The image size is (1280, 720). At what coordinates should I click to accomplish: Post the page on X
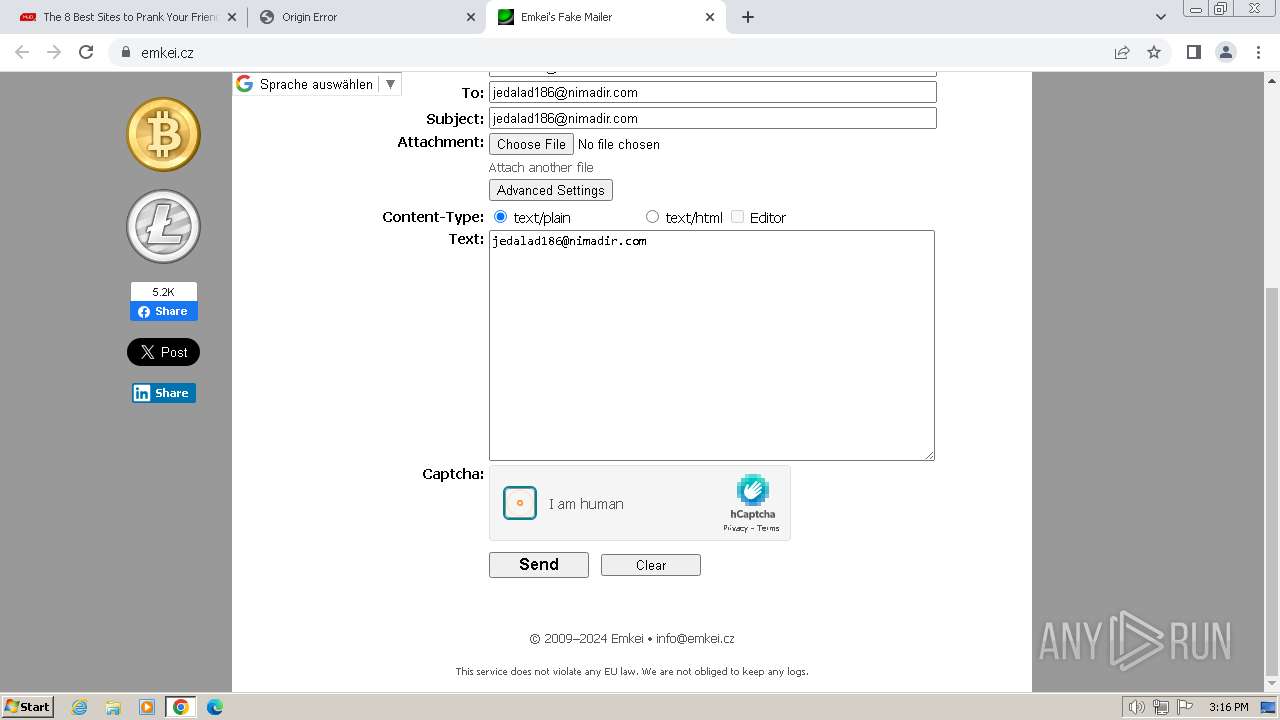163,352
